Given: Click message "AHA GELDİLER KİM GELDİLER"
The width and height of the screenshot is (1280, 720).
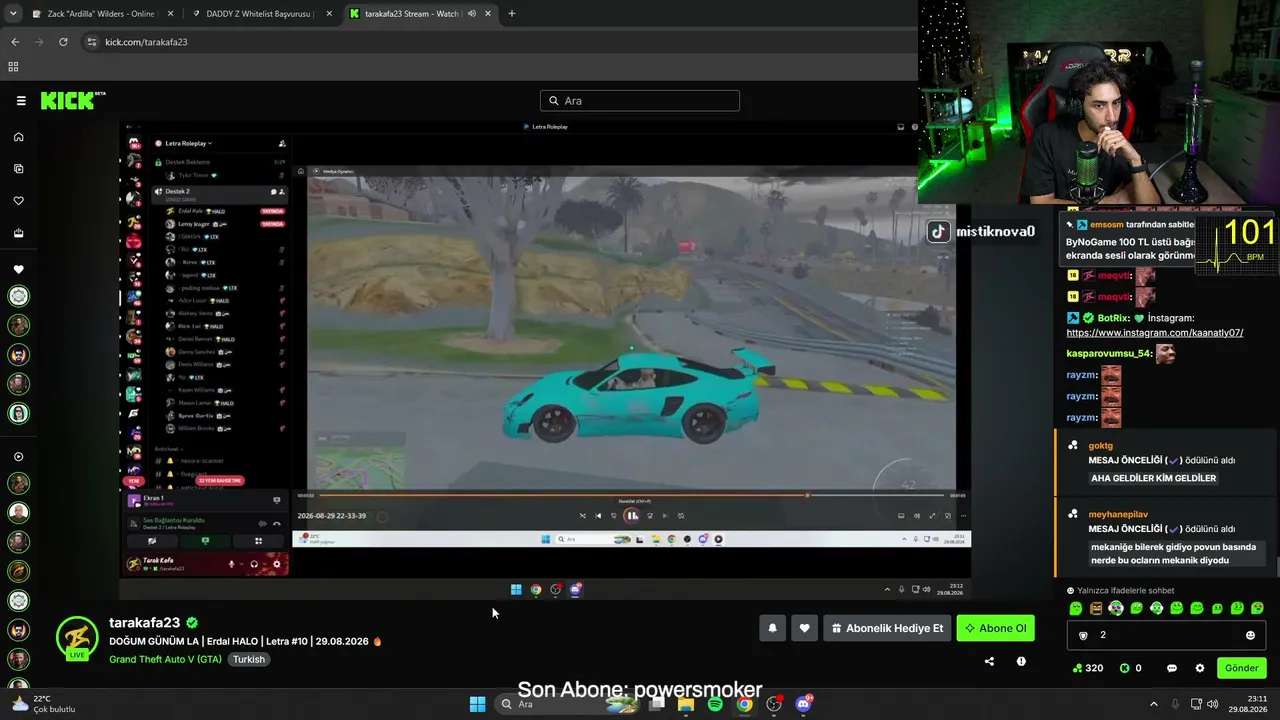Looking at the screenshot, I should coord(1153,478).
